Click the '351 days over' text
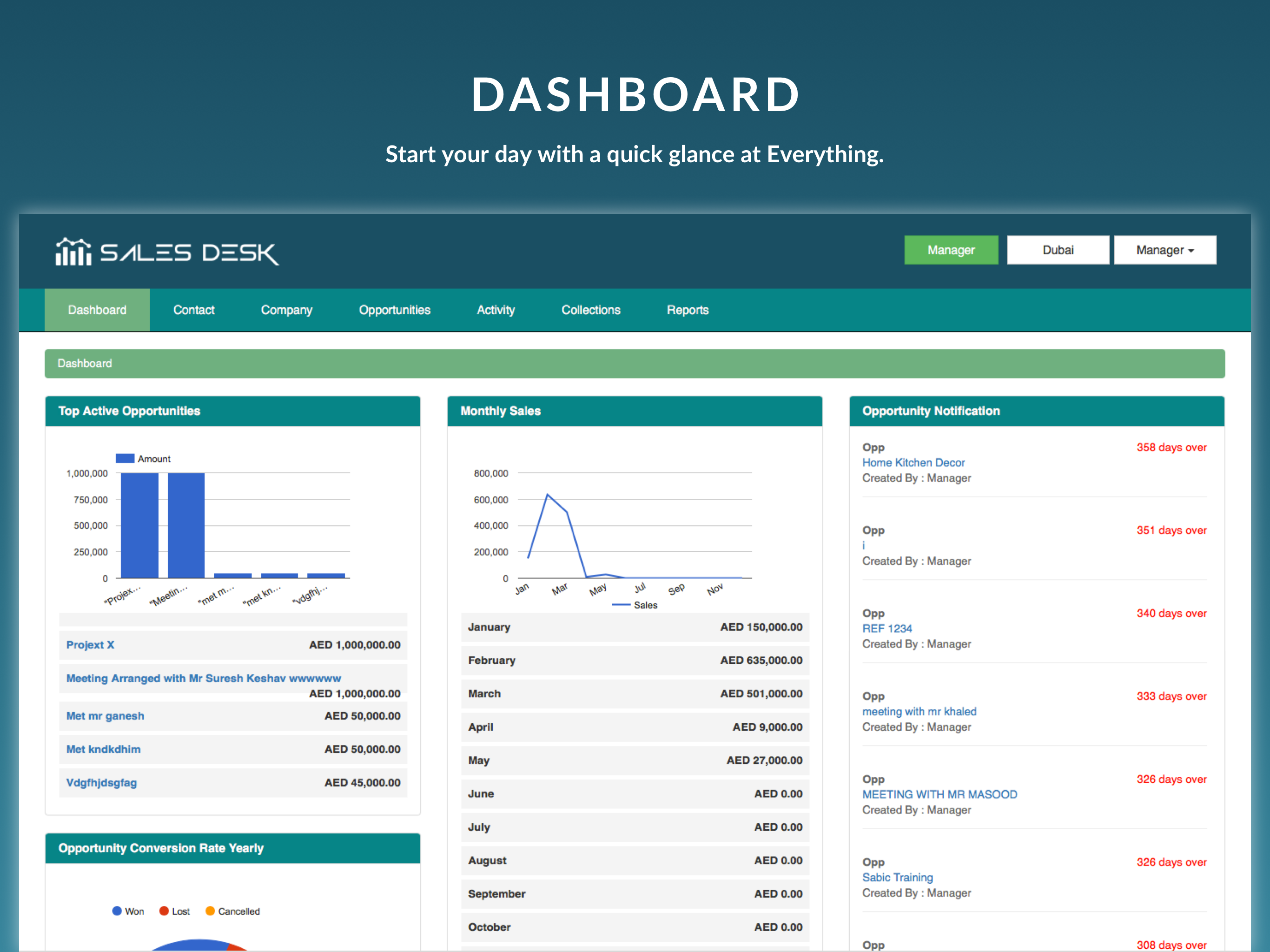Viewport: 1270px width, 952px height. pos(1171,530)
